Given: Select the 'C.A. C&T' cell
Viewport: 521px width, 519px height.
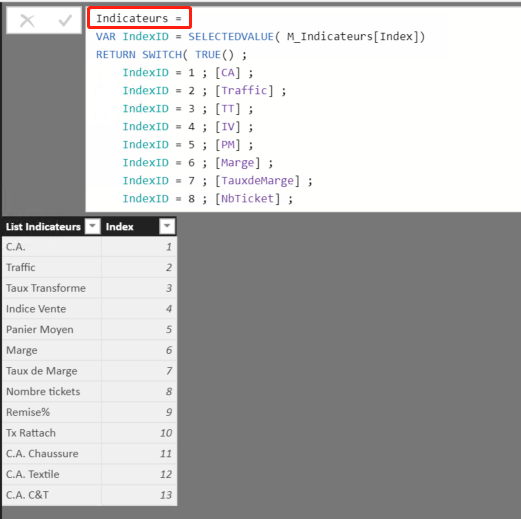Looking at the screenshot, I should pyautogui.click(x=52, y=495).
